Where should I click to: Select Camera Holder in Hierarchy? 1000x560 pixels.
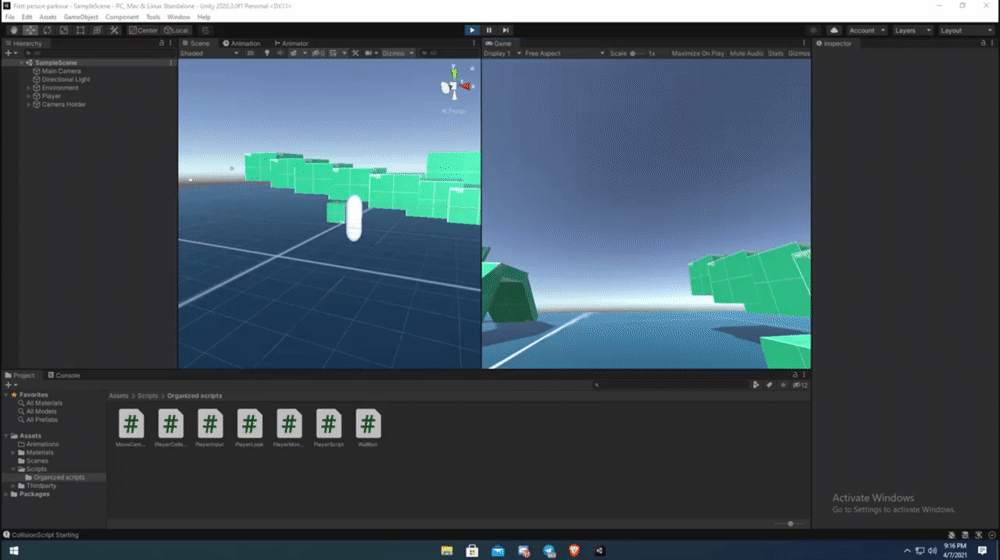pyautogui.click(x=63, y=105)
